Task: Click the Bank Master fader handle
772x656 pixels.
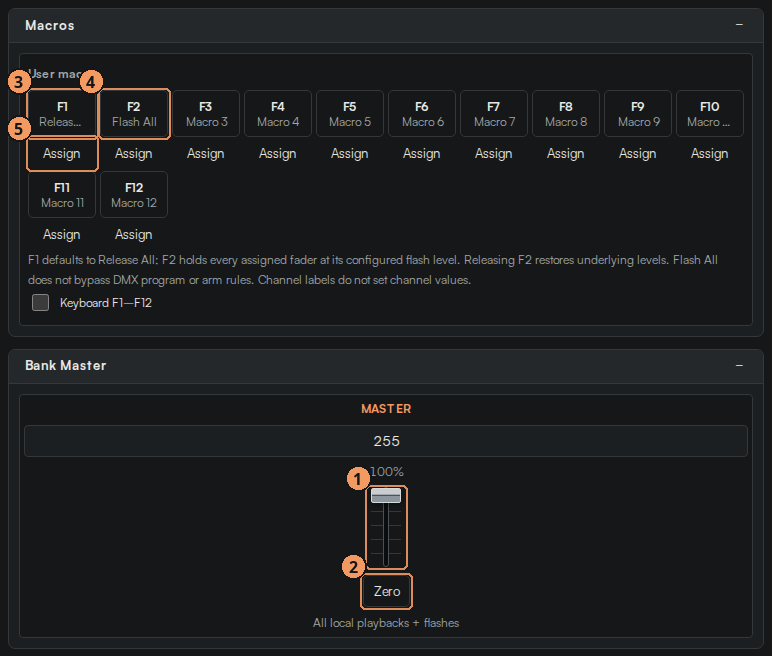Action: [x=386, y=495]
